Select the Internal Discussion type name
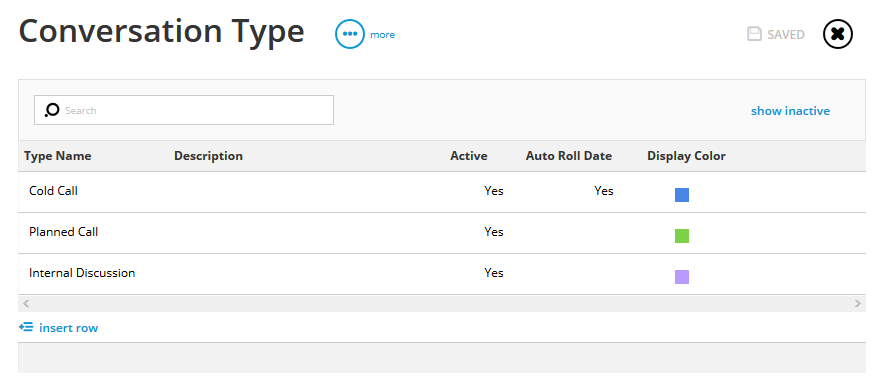The height and width of the screenshot is (391, 881). click(82, 273)
